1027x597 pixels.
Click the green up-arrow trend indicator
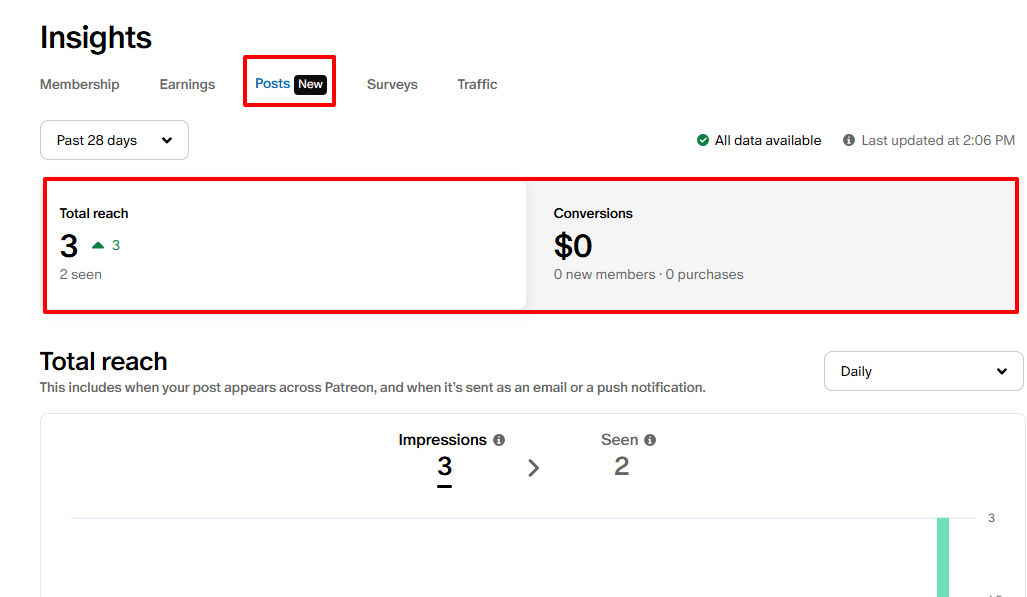[x=98, y=245]
